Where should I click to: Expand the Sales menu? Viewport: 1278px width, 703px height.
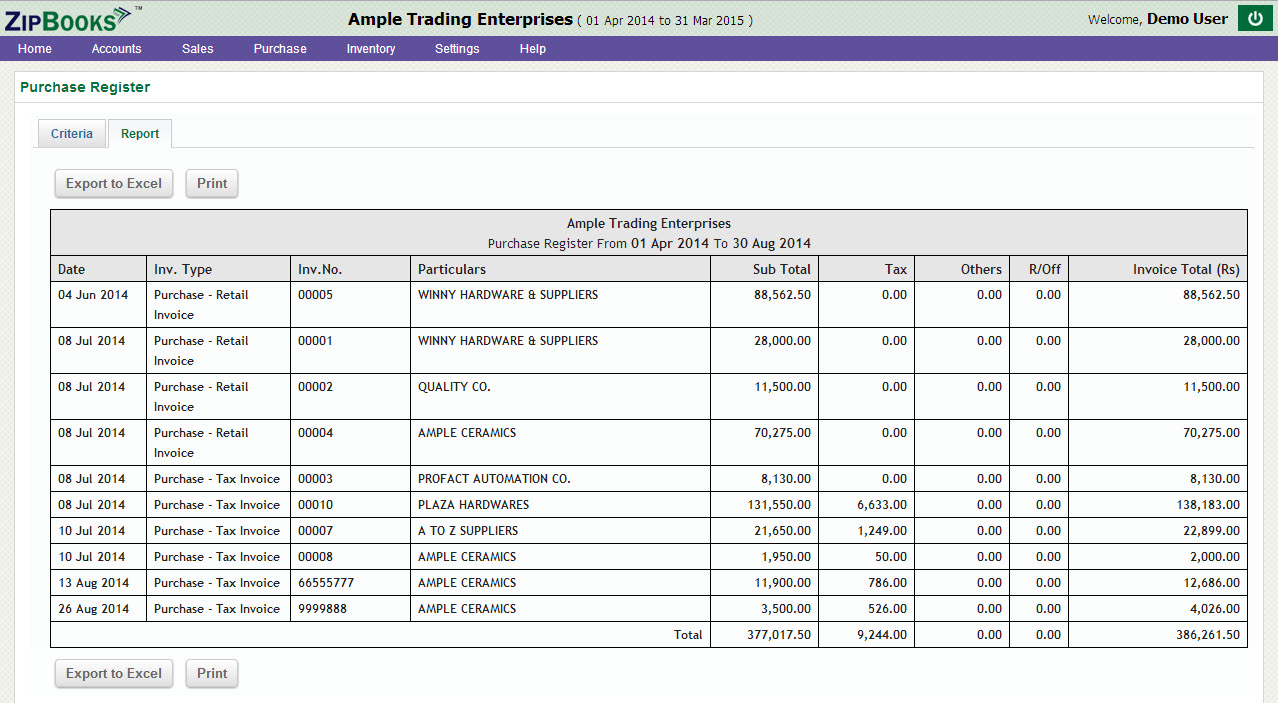pos(197,49)
